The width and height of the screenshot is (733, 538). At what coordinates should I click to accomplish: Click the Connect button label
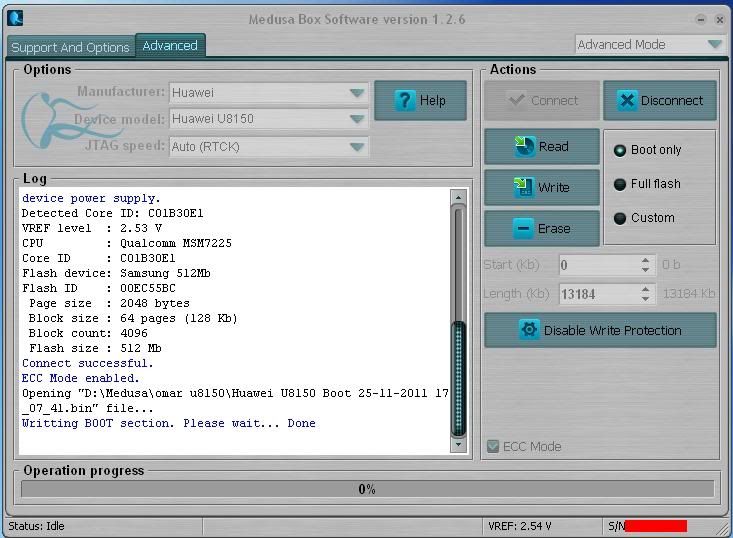[x=554, y=100]
